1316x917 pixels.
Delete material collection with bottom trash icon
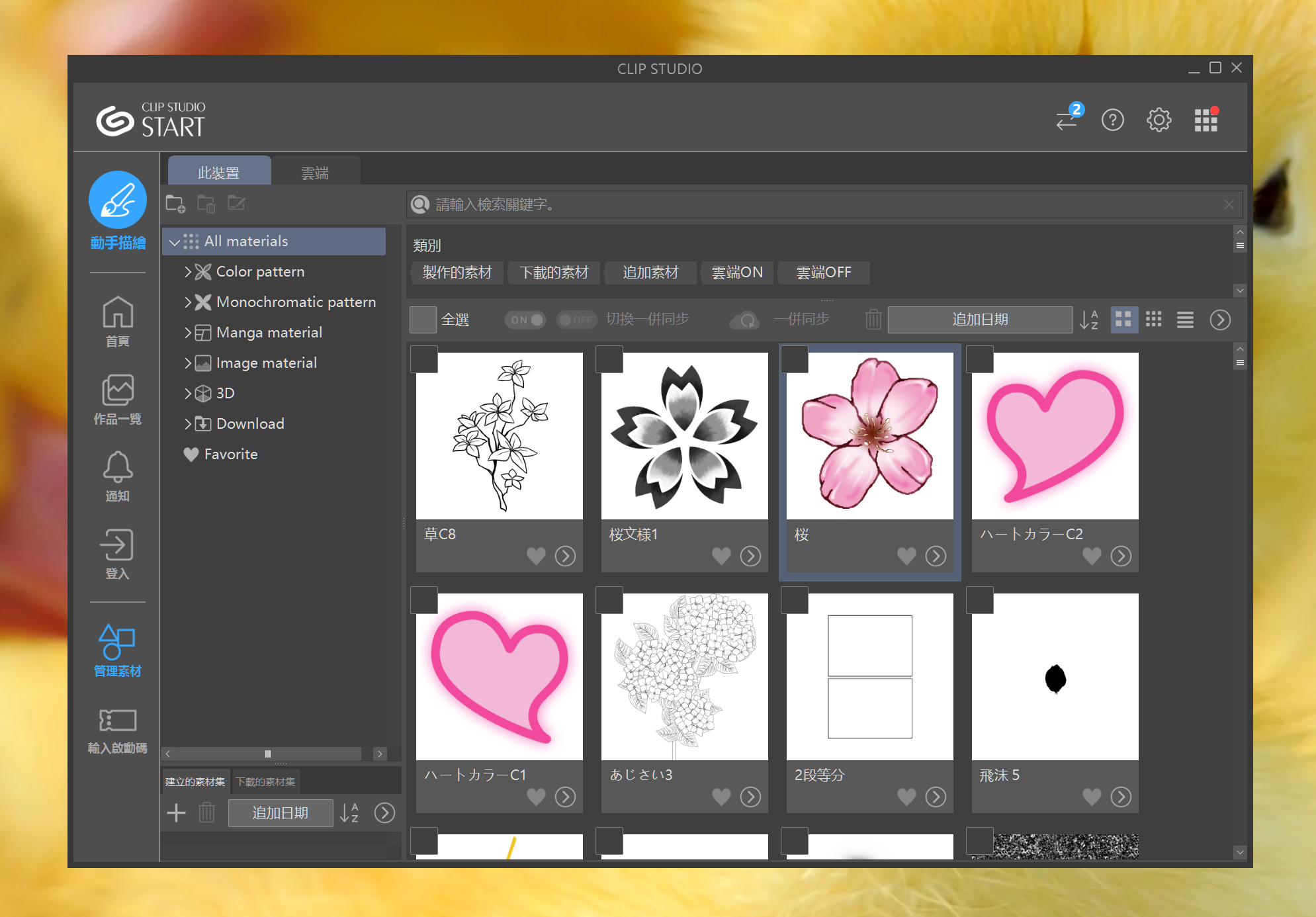[x=207, y=812]
